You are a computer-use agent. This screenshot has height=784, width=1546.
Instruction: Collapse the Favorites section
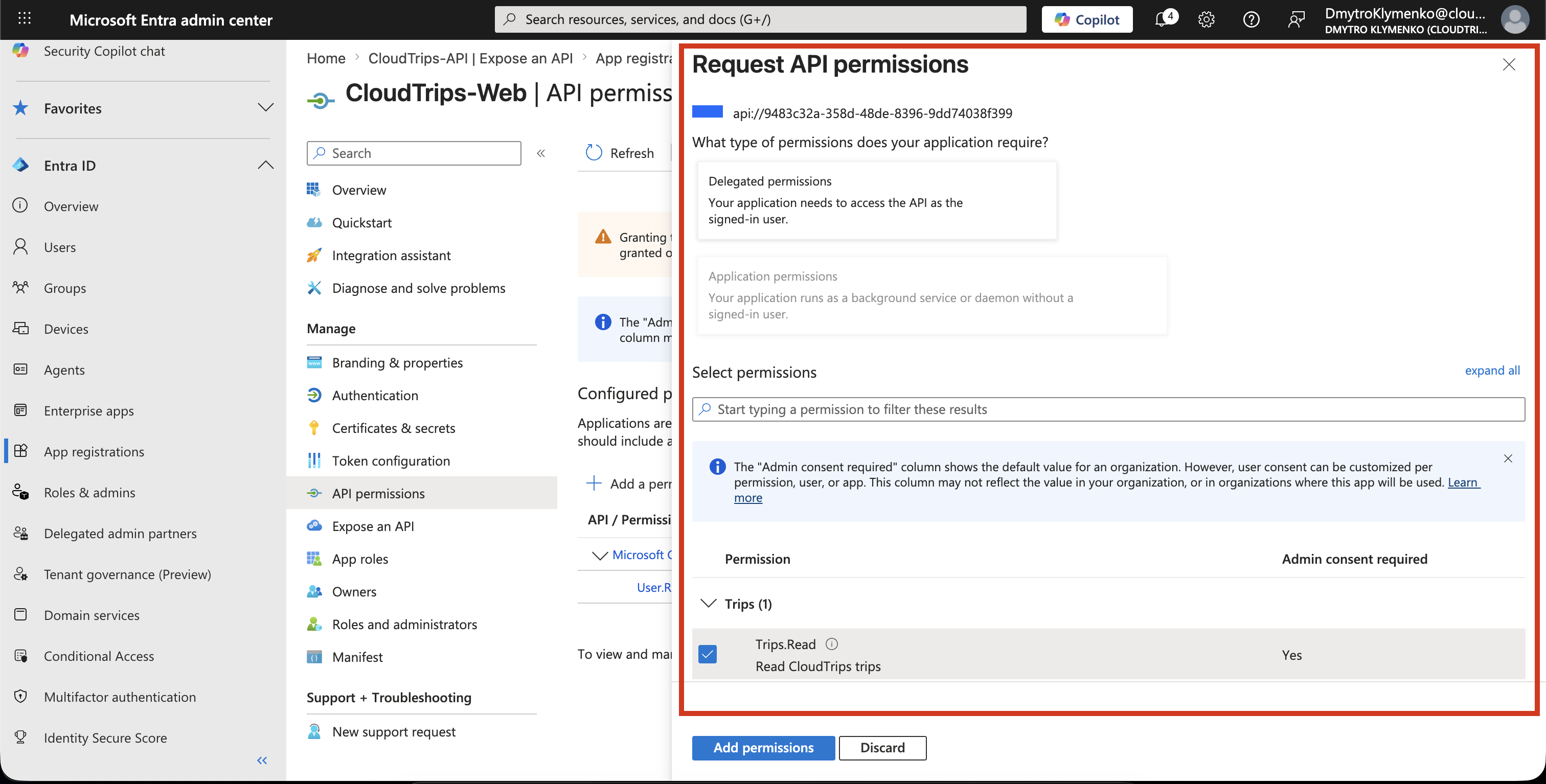coord(265,108)
